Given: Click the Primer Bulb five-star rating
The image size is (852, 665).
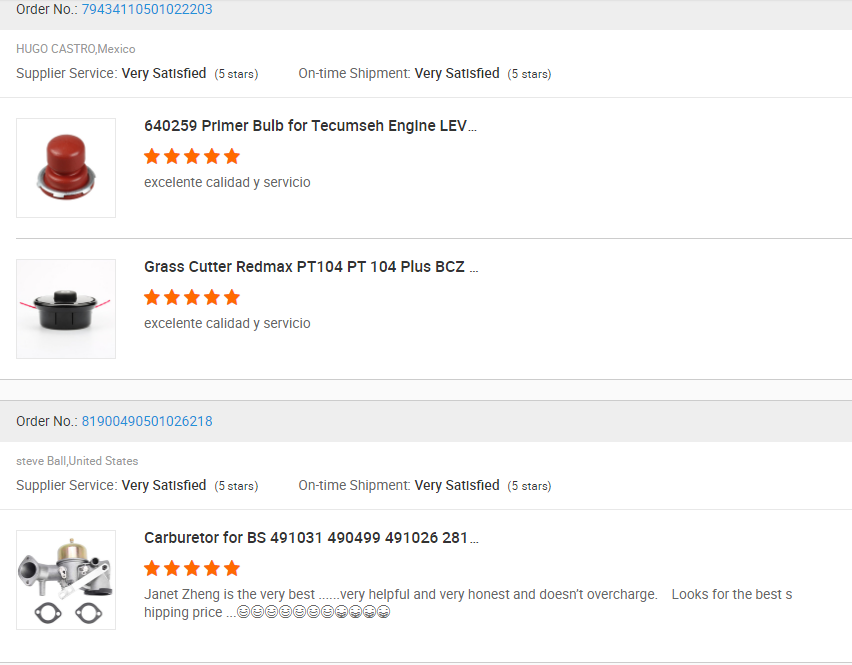Looking at the screenshot, I should coord(192,156).
